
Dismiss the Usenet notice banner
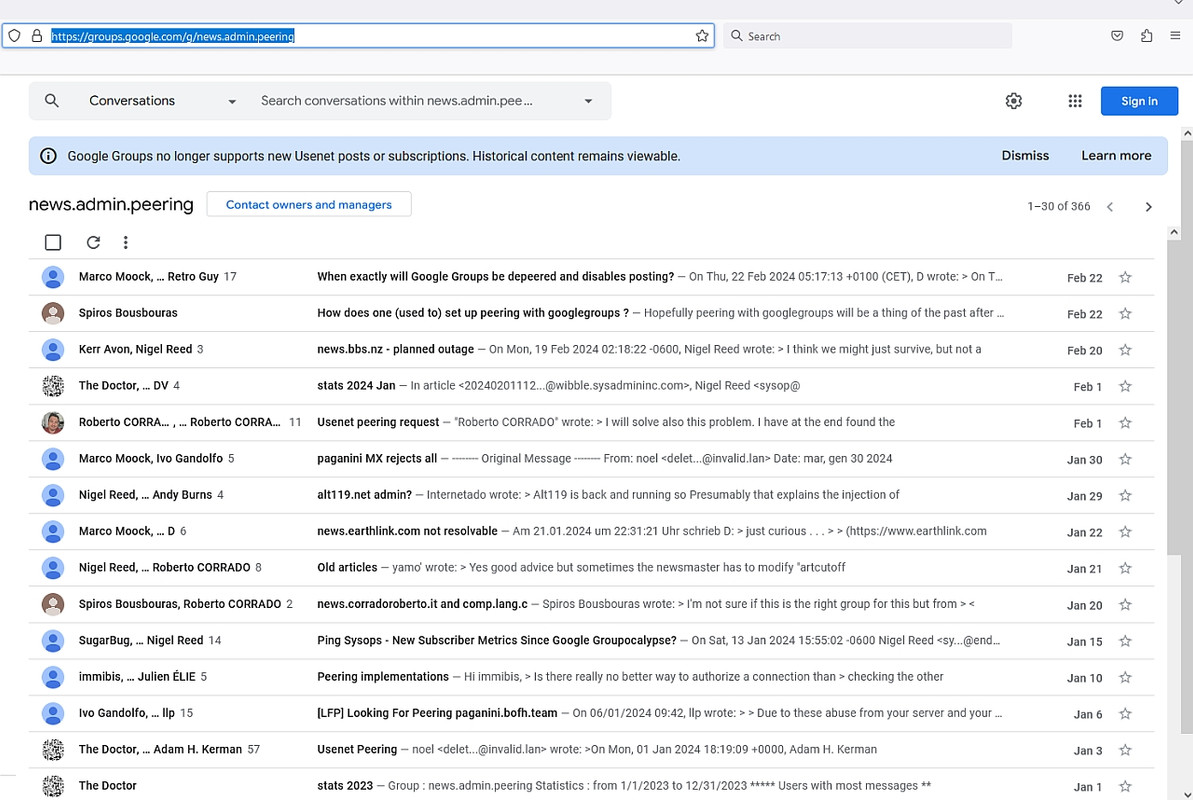click(1024, 155)
